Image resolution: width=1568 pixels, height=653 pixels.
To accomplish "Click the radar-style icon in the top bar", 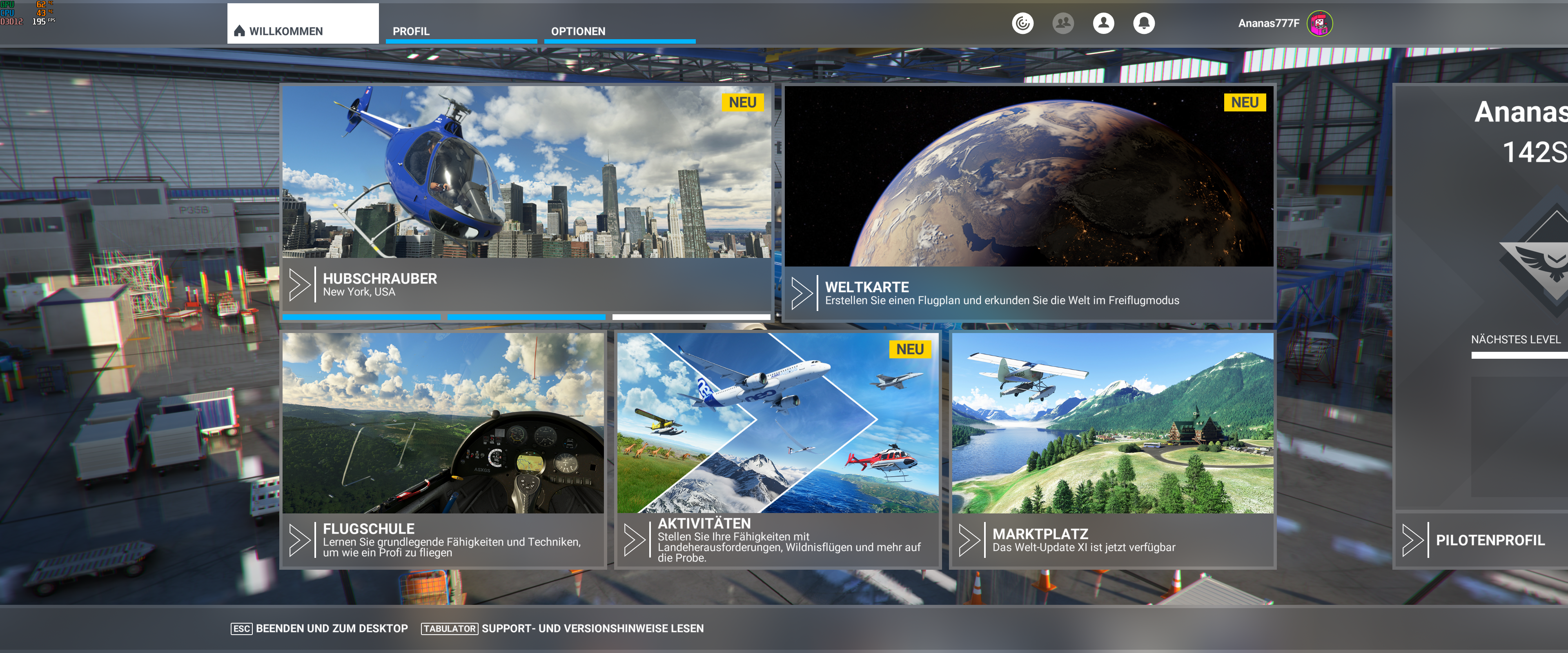I will point(1022,23).
